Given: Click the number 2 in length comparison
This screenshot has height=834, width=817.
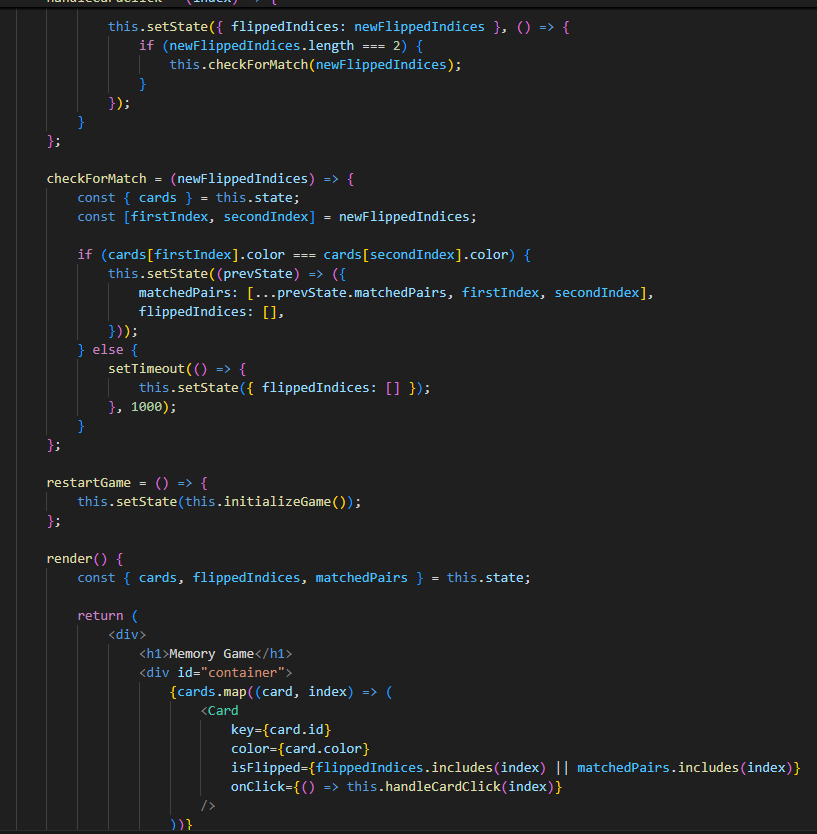Looking at the screenshot, I should click(x=396, y=46).
